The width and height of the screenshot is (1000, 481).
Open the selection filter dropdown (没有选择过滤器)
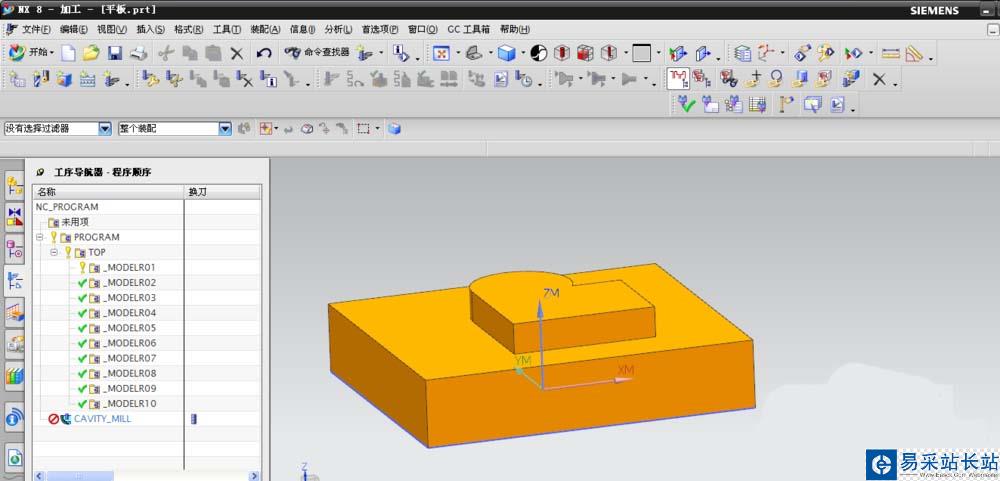[x=105, y=129]
